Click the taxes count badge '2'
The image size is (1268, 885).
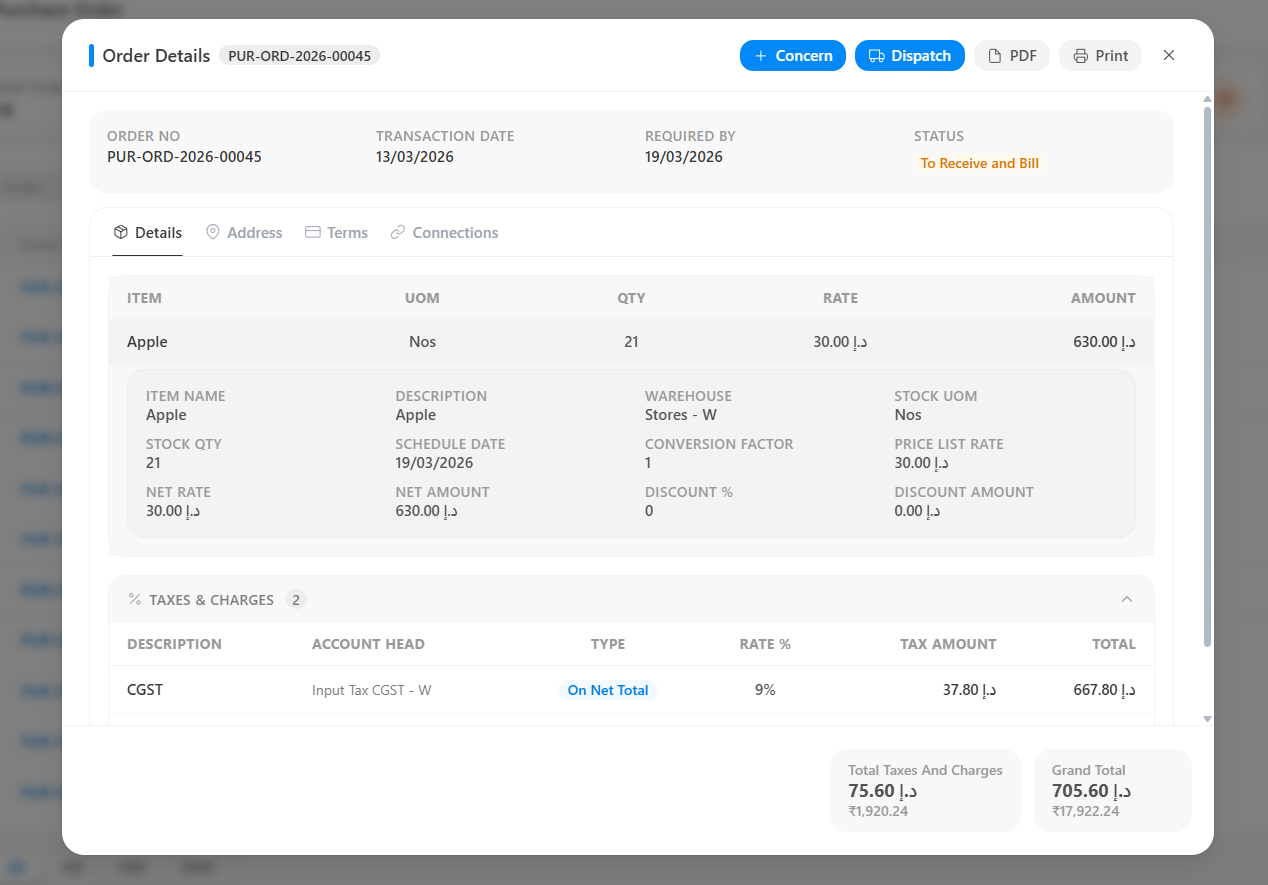(296, 600)
